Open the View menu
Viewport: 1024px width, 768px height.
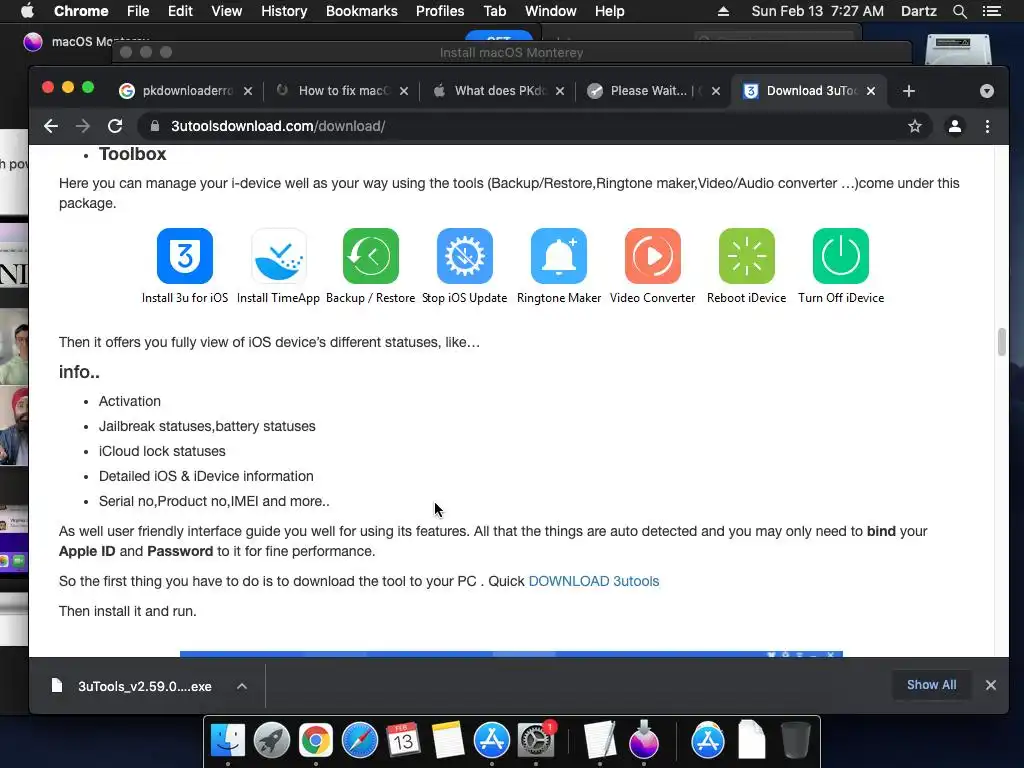[x=227, y=11]
